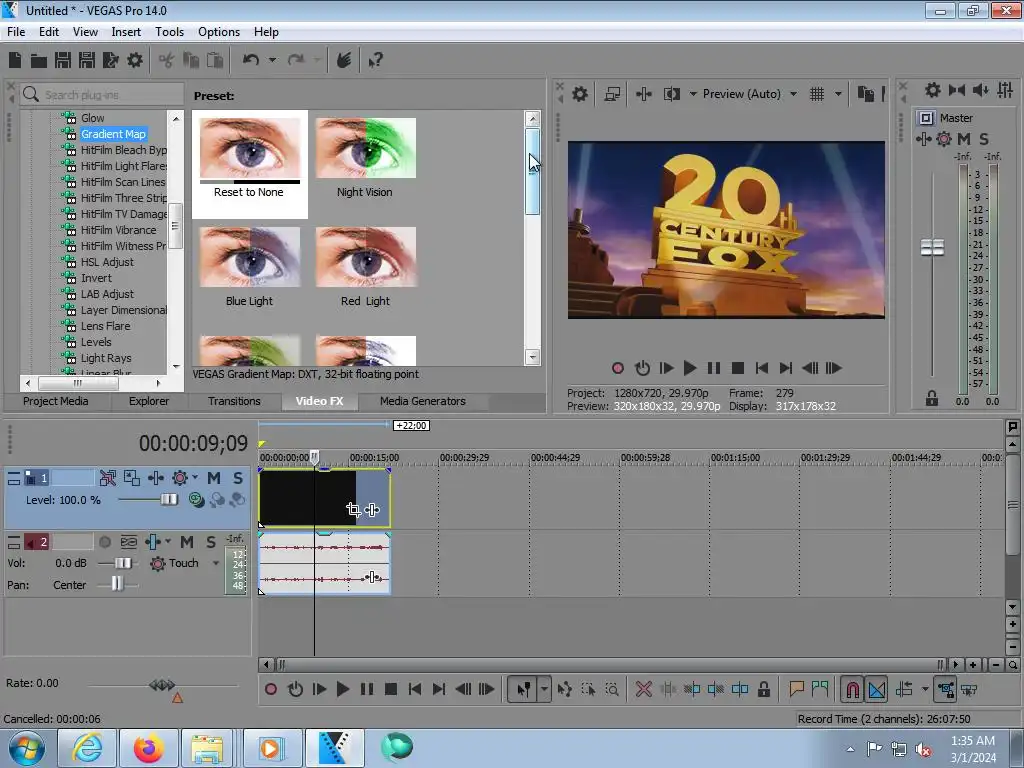Insert a region with the timeline toolbar icon
This screenshot has height=768, width=1024.
(x=820, y=689)
